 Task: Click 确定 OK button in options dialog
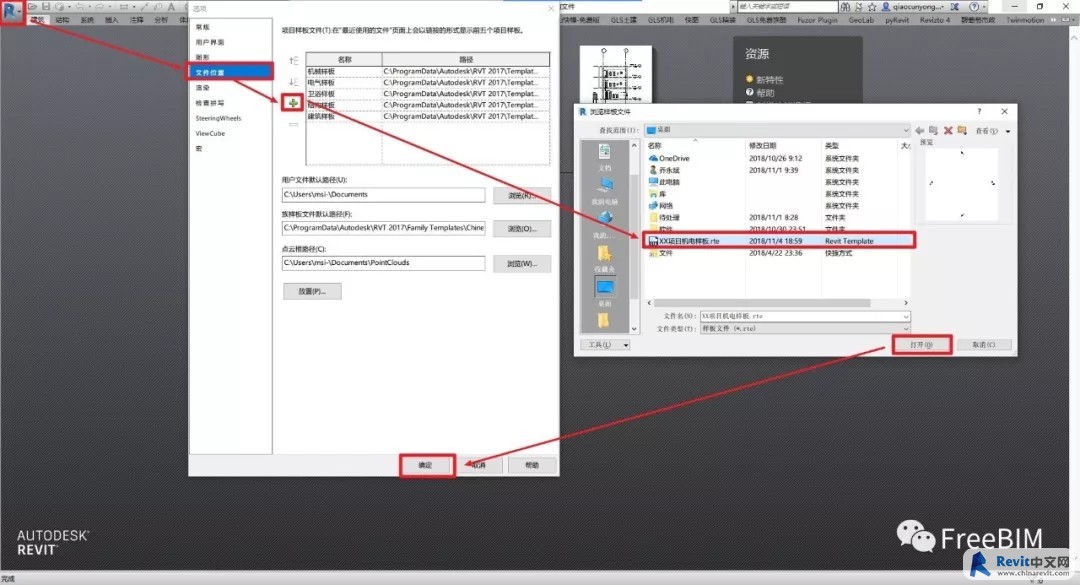click(x=426, y=465)
